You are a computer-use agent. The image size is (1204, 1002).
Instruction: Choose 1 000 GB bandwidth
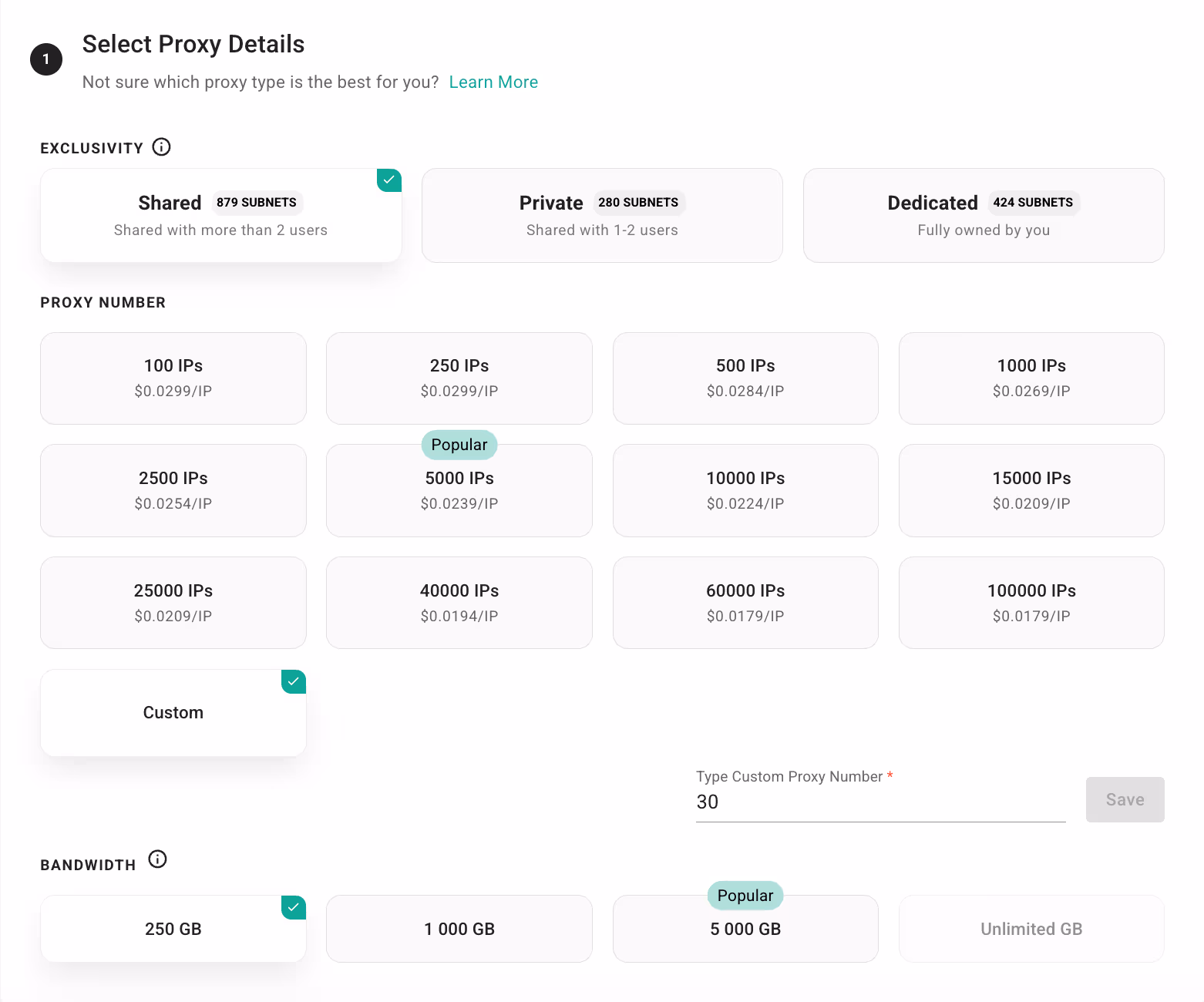(459, 929)
